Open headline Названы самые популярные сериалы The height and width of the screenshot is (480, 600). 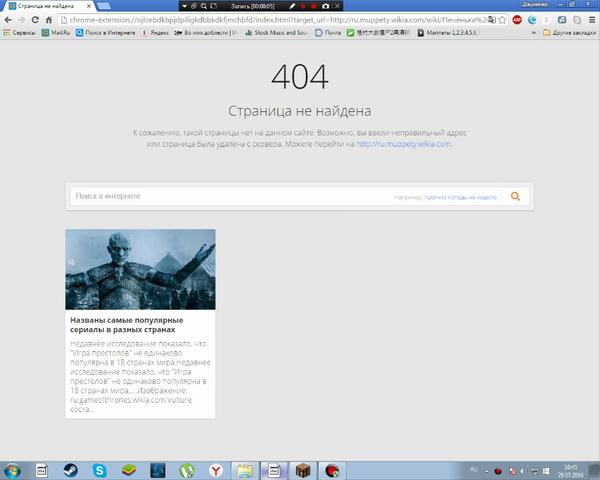[x=127, y=325]
